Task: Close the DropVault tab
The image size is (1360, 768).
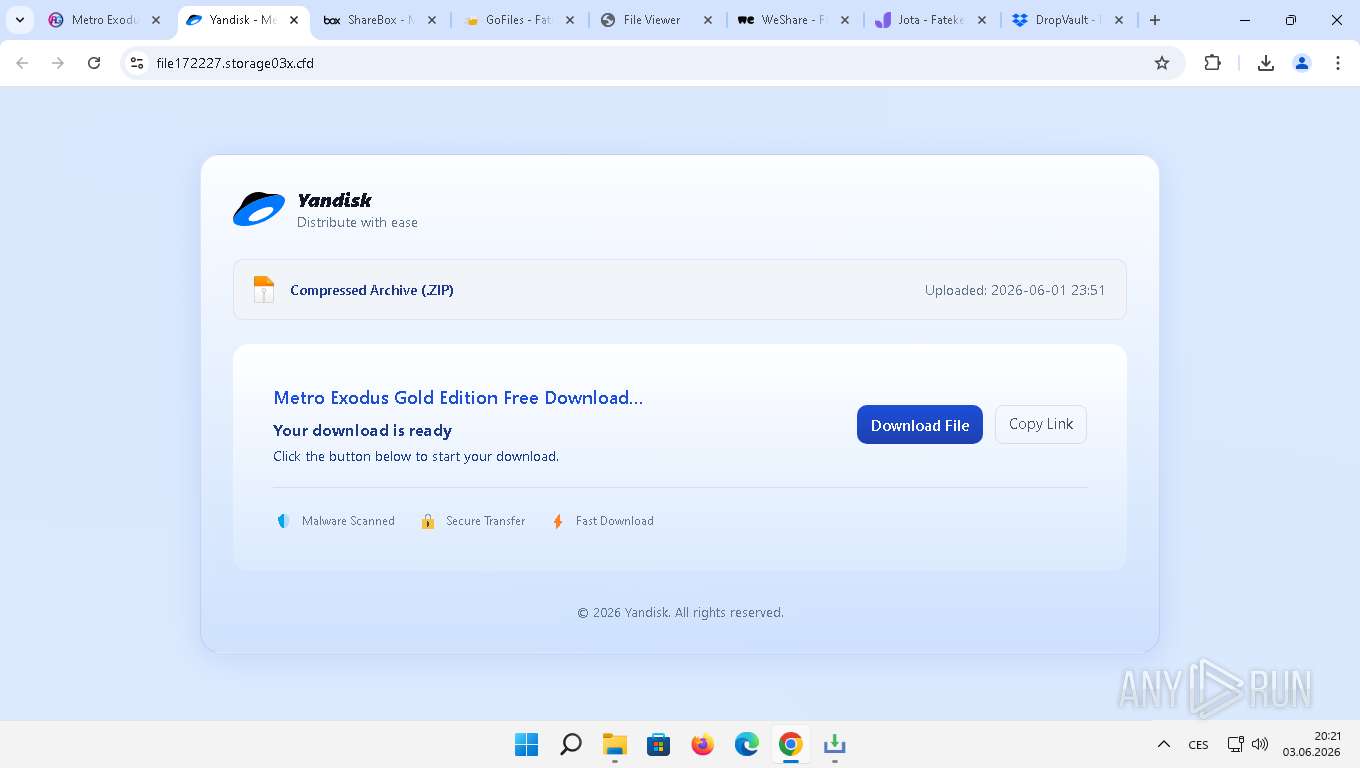Action: tap(1119, 20)
